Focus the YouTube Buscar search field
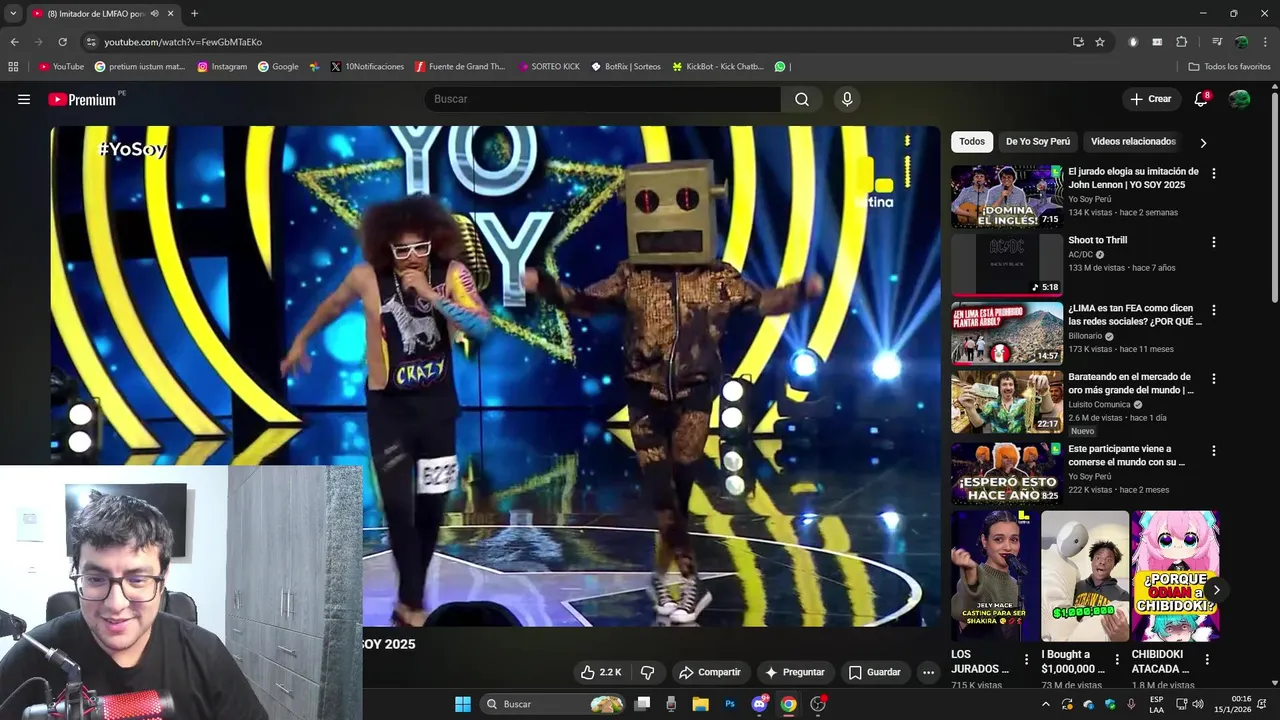1280x720 pixels. point(603,99)
